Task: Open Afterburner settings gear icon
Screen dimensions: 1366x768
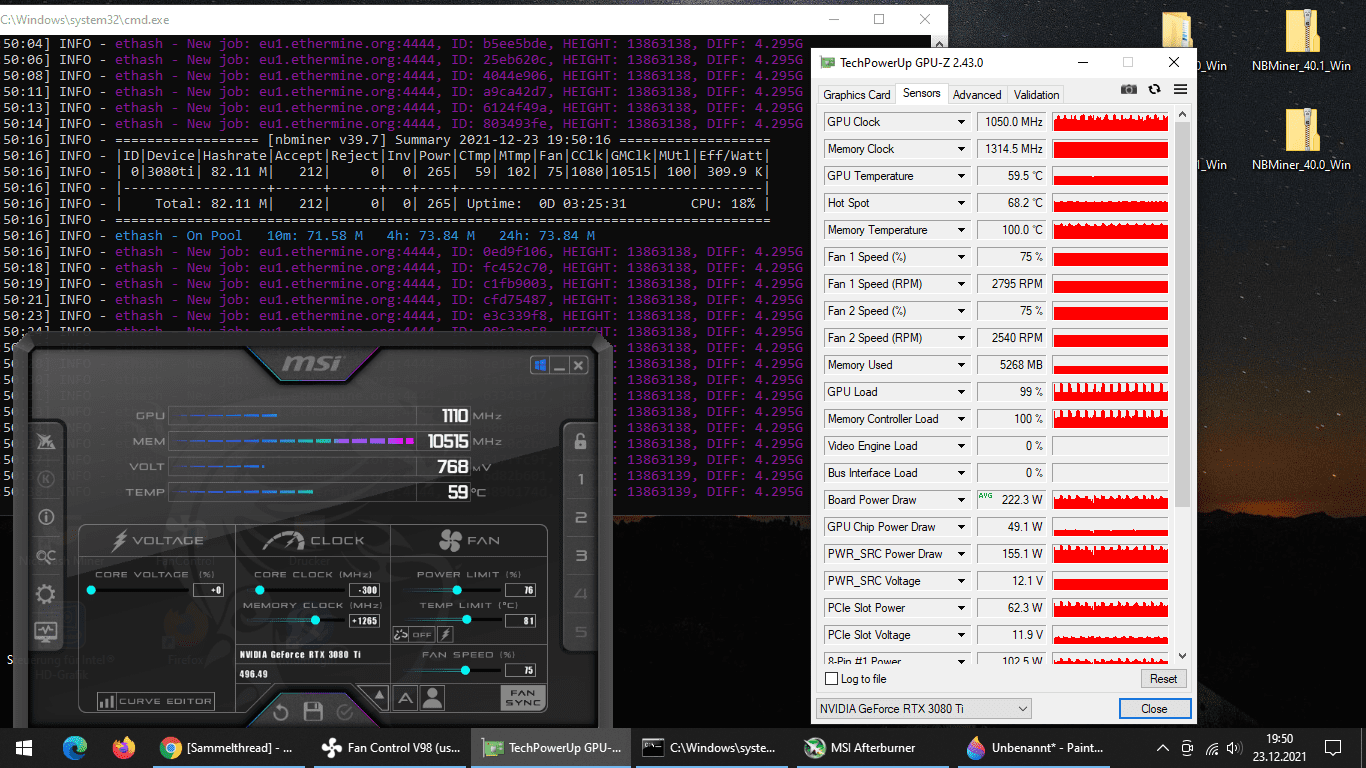Action: coord(46,595)
